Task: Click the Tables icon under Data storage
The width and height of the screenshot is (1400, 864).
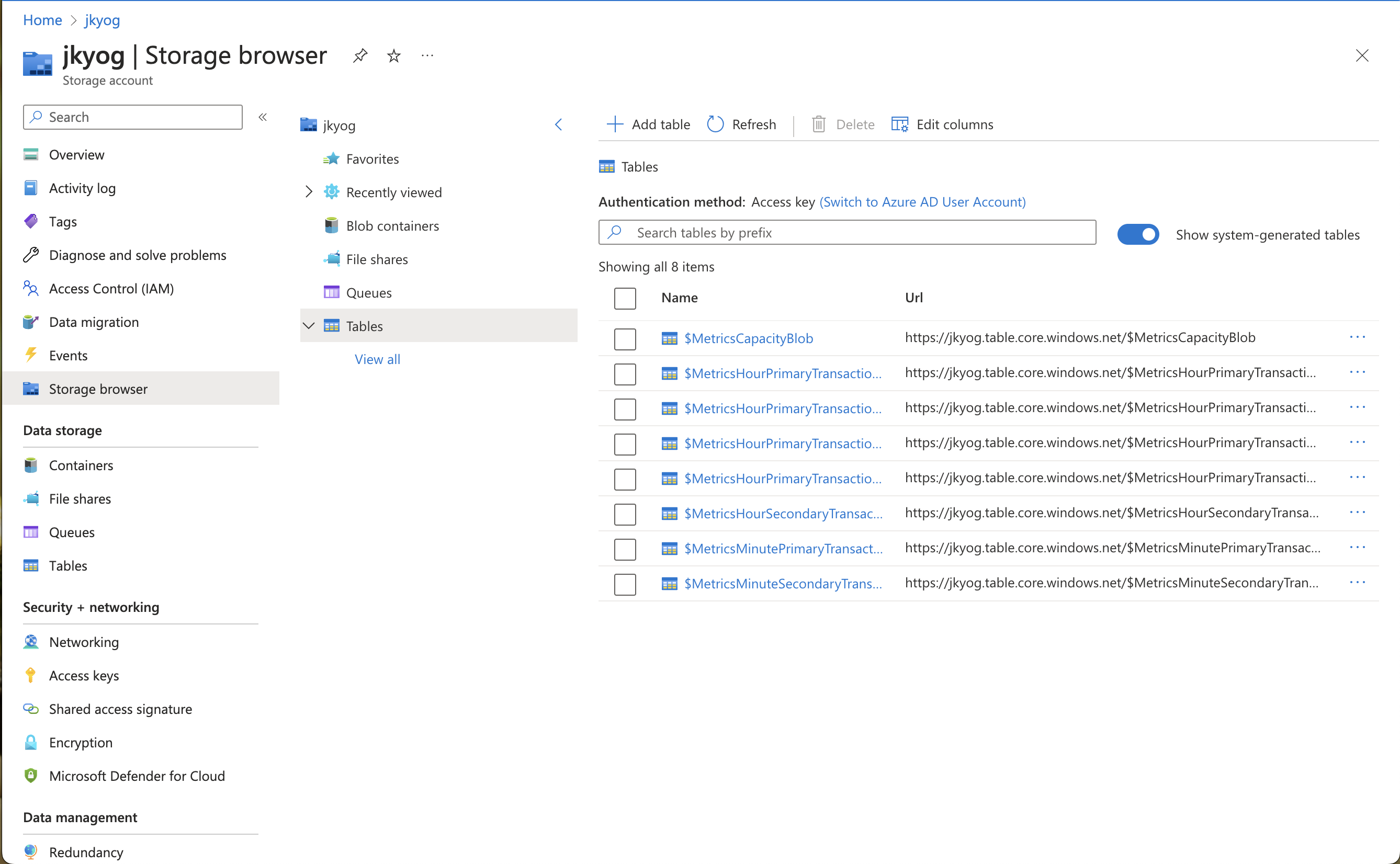Action: pyautogui.click(x=31, y=565)
